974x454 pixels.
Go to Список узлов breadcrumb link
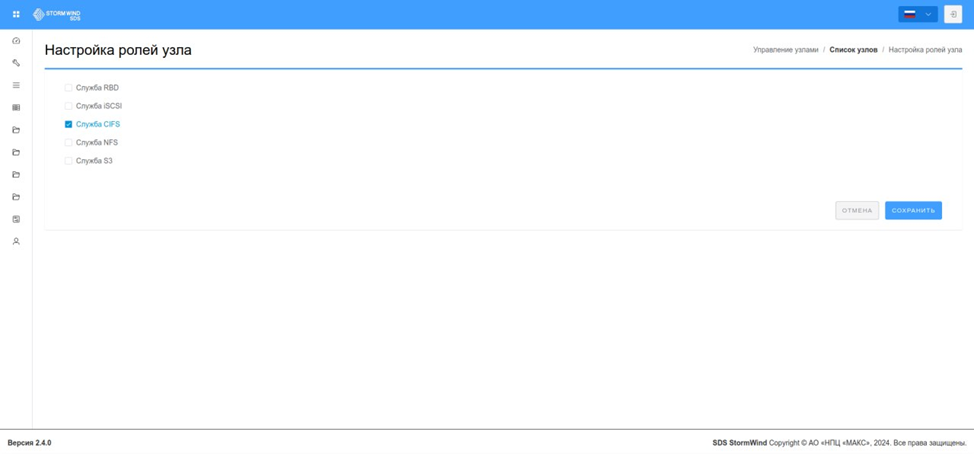(x=853, y=50)
